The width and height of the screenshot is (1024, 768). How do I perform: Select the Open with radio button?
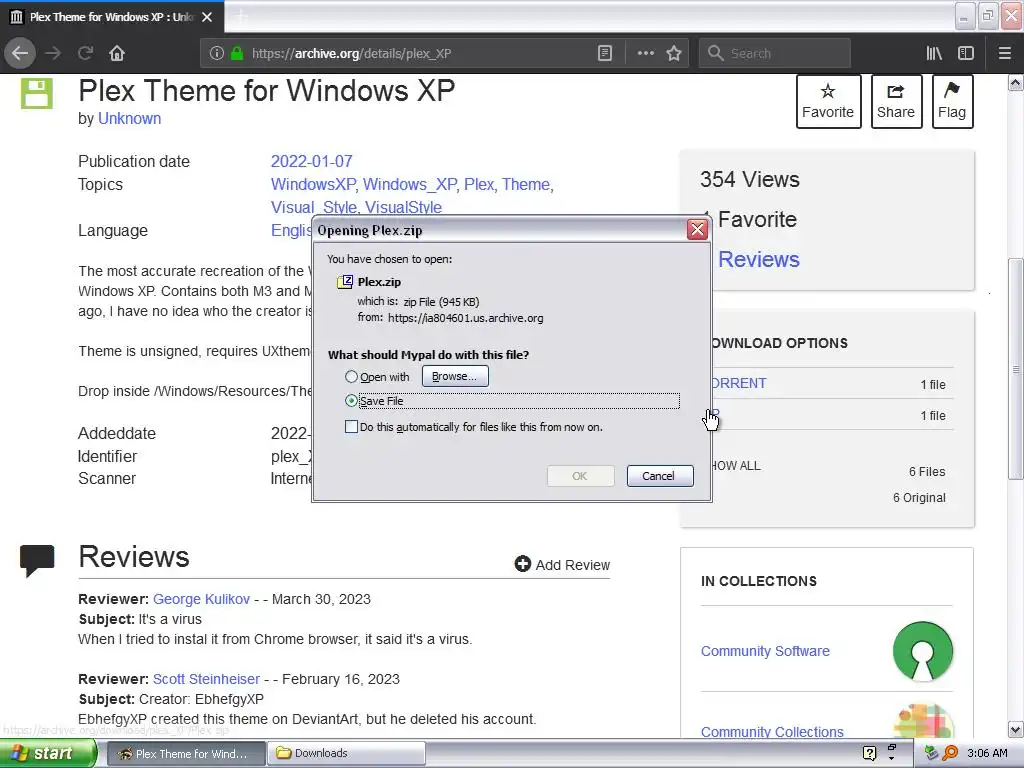click(351, 377)
